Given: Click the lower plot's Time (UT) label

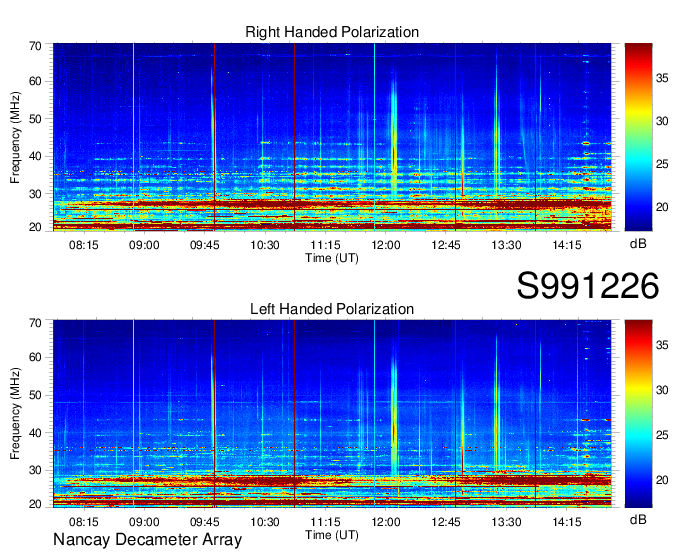Looking at the screenshot, I should (x=332, y=535).
